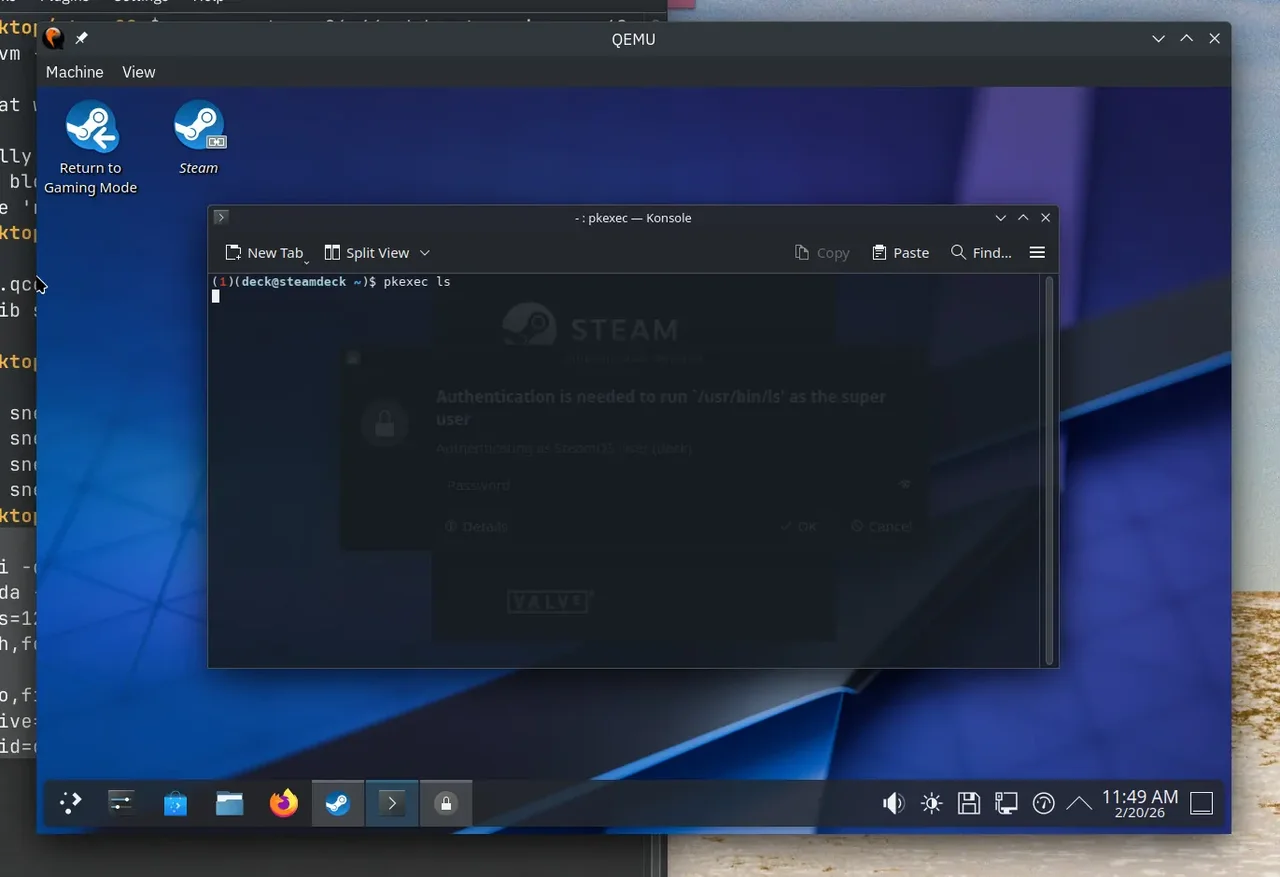Open the brightness settings tray icon
This screenshot has height=877, width=1280.
[932, 803]
